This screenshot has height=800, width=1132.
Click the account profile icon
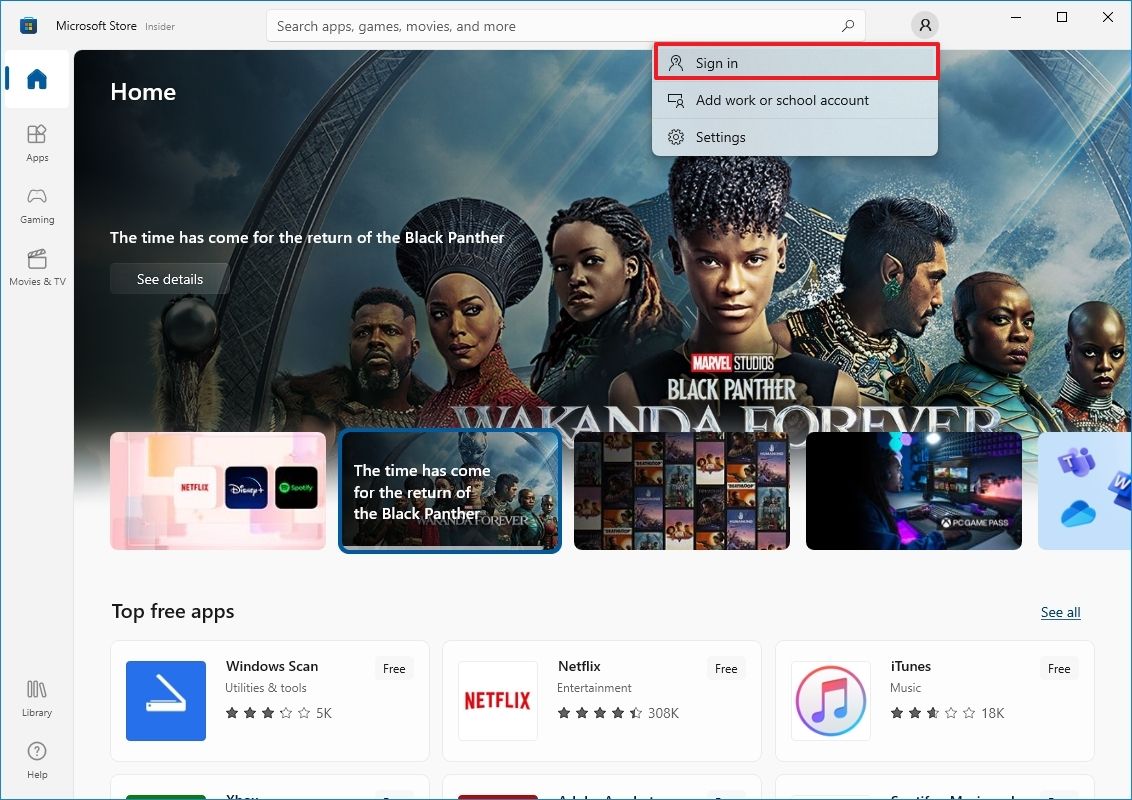(x=925, y=25)
